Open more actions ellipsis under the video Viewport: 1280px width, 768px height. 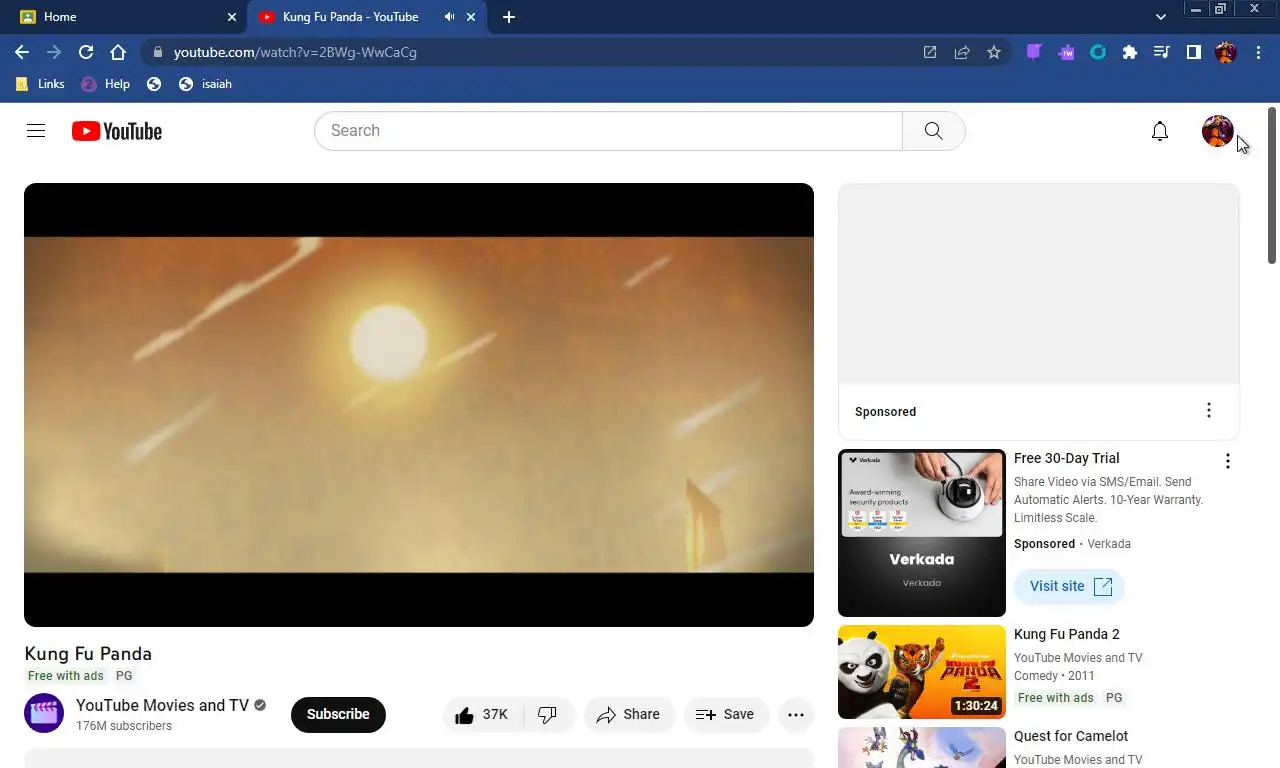[x=796, y=715]
